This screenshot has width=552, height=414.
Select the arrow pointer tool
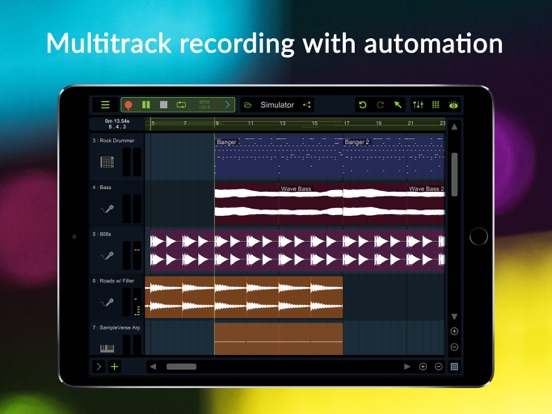click(398, 105)
